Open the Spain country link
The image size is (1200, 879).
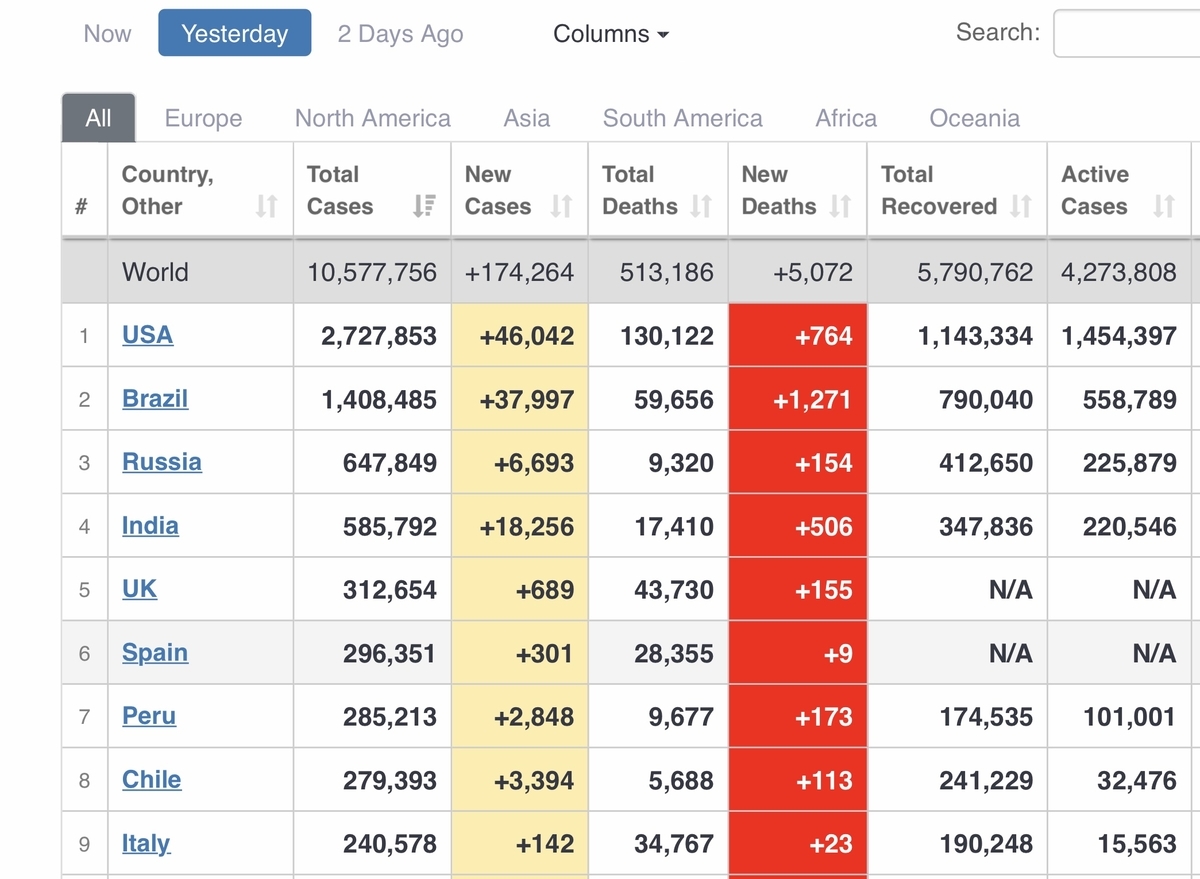click(x=155, y=653)
